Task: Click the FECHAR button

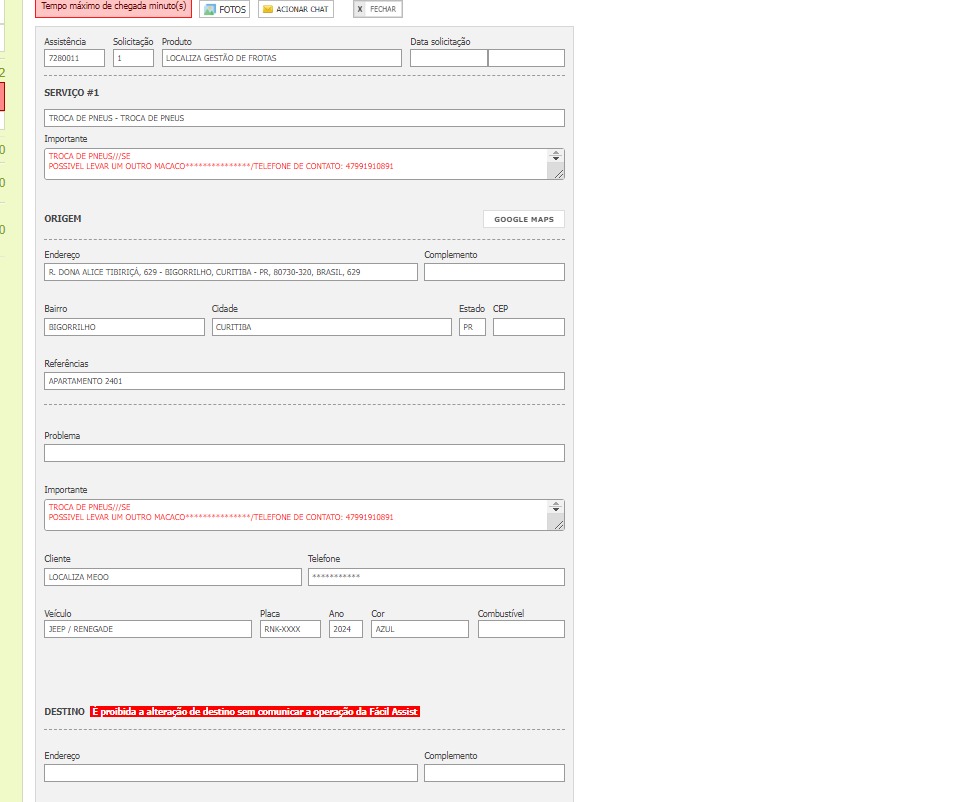Action: point(378,9)
